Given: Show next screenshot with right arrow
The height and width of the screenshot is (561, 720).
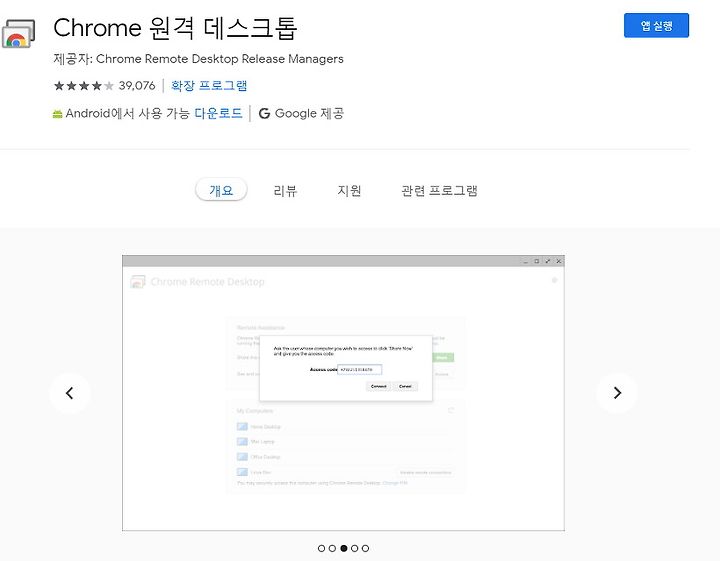Looking at the screenshot, I should 617,393.
